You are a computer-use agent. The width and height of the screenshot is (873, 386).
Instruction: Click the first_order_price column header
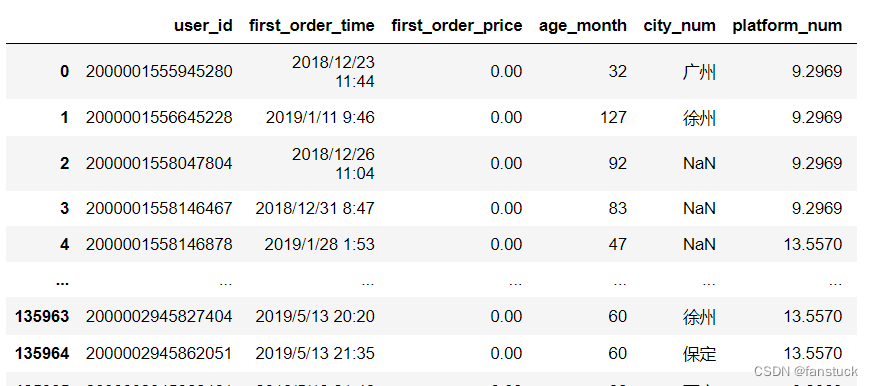[457, 26]
